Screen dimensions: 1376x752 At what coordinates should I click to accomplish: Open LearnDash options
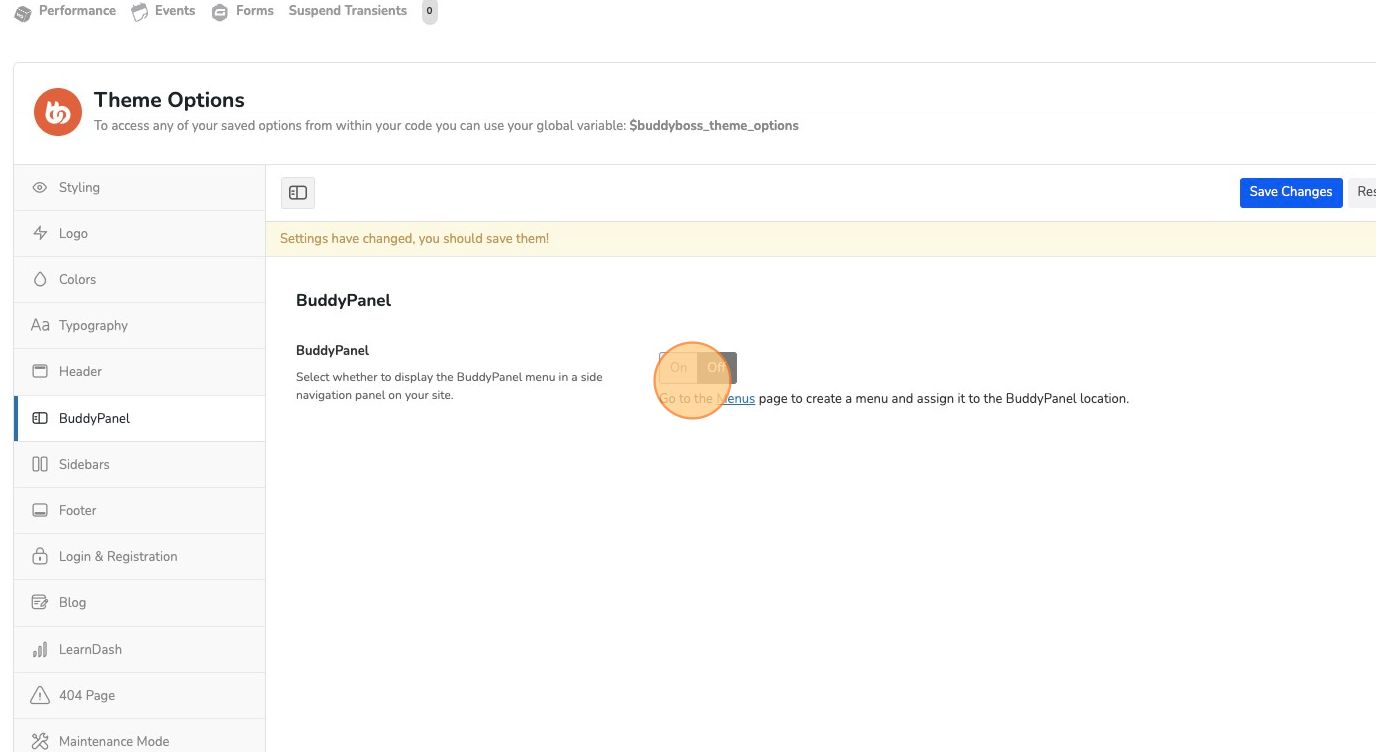click(140, 649)
